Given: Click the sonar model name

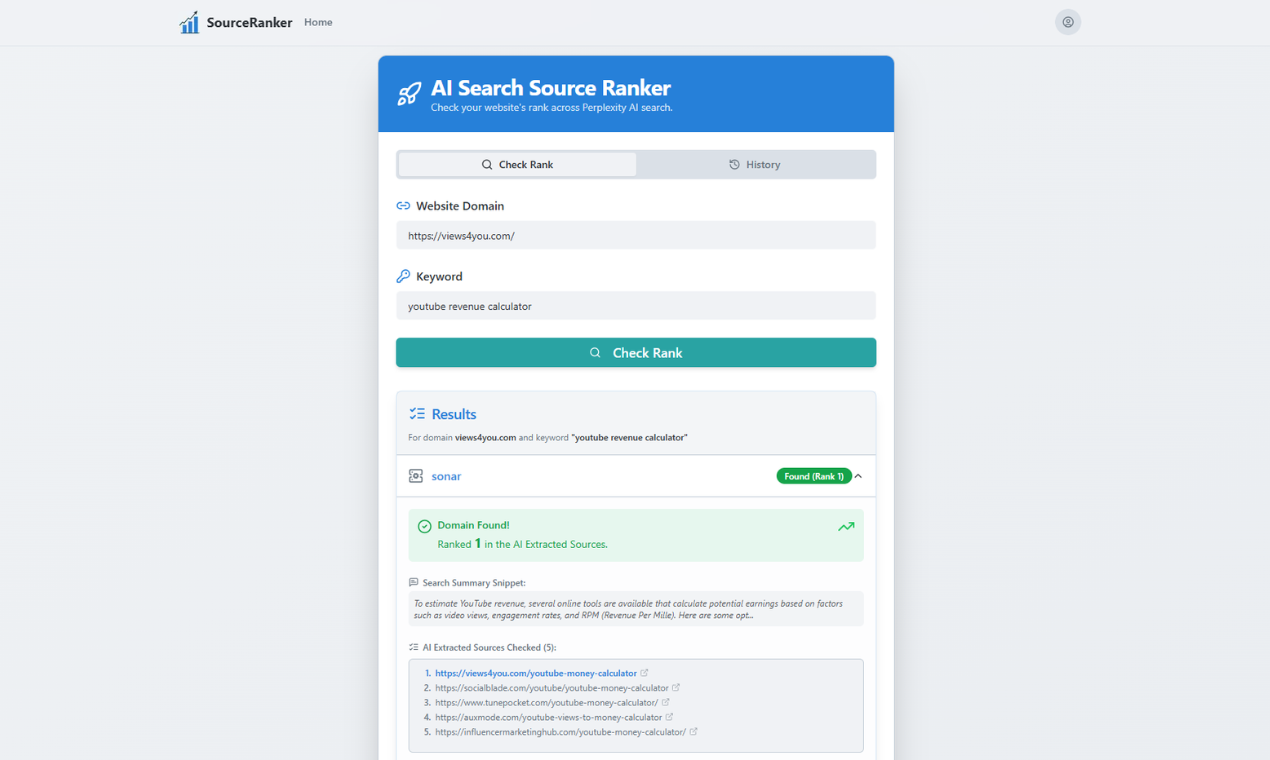Looking at the screenshot, I should coord(446,476).
